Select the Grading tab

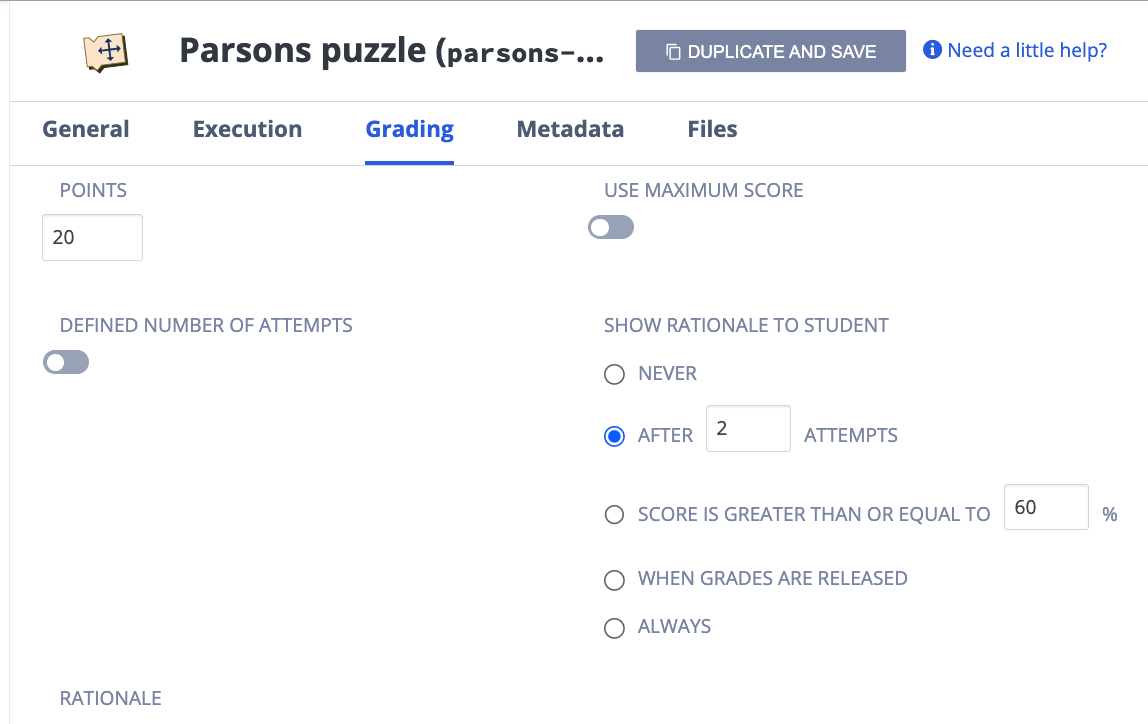[409, 129]
